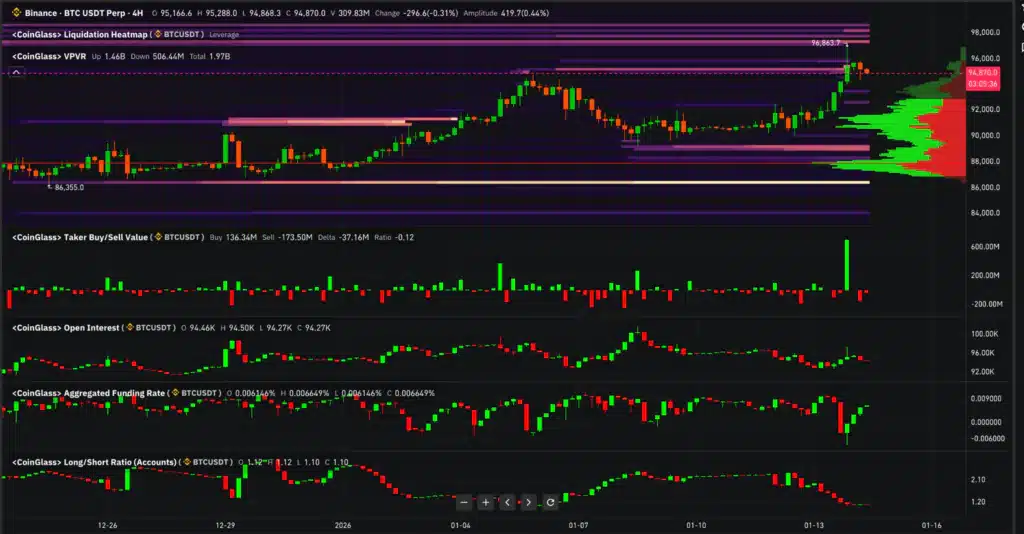Click the 01-13 date on the time axis
This screenshot has height=534, width=1024.
coord(813,524)
